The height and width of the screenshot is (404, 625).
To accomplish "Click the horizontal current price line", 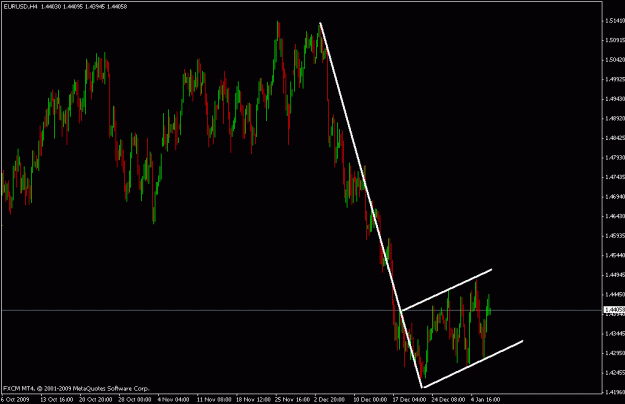I will (301, 310).
